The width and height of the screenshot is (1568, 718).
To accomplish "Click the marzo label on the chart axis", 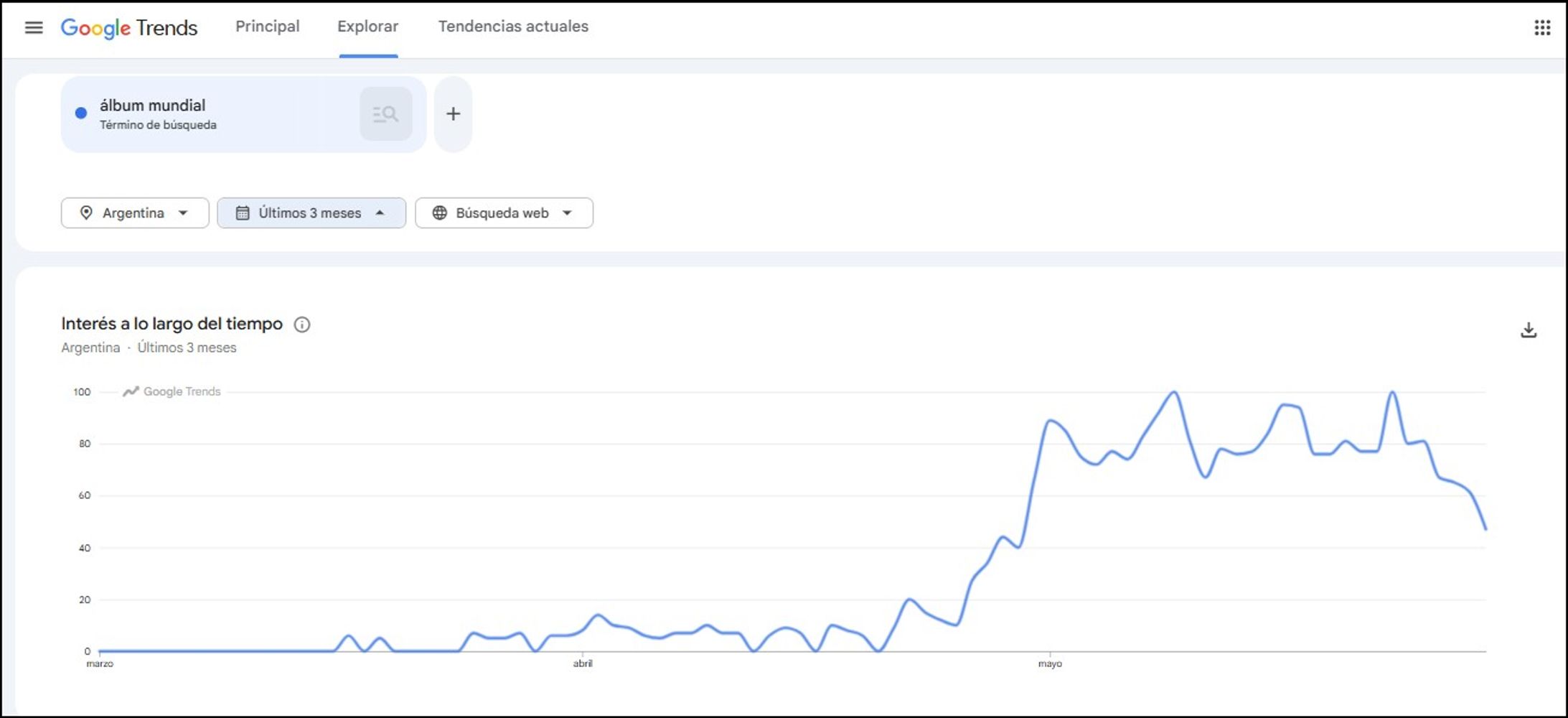I will click(x=100, y=663).
